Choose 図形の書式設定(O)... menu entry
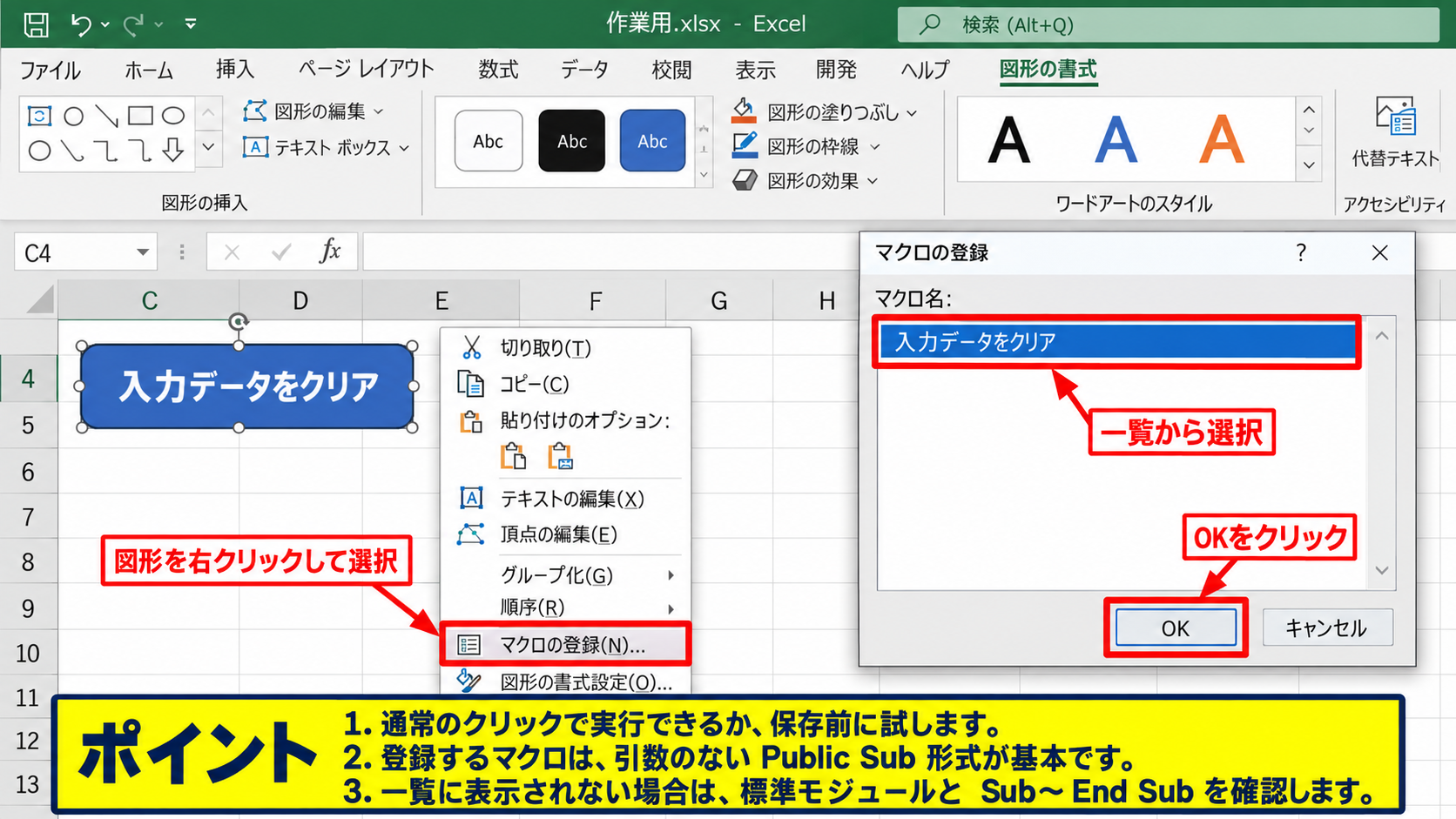This screenshot has width=1456, height=819. (566, 681)
